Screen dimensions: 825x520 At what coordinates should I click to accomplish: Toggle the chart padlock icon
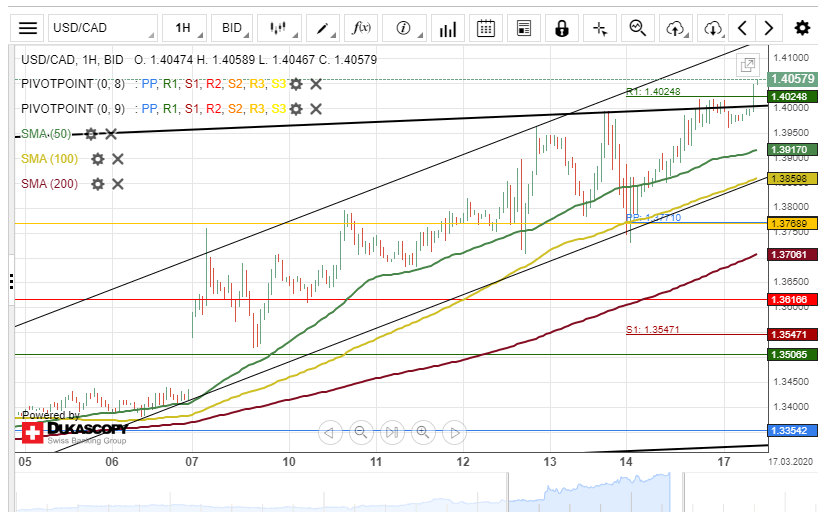pos(562,28)
